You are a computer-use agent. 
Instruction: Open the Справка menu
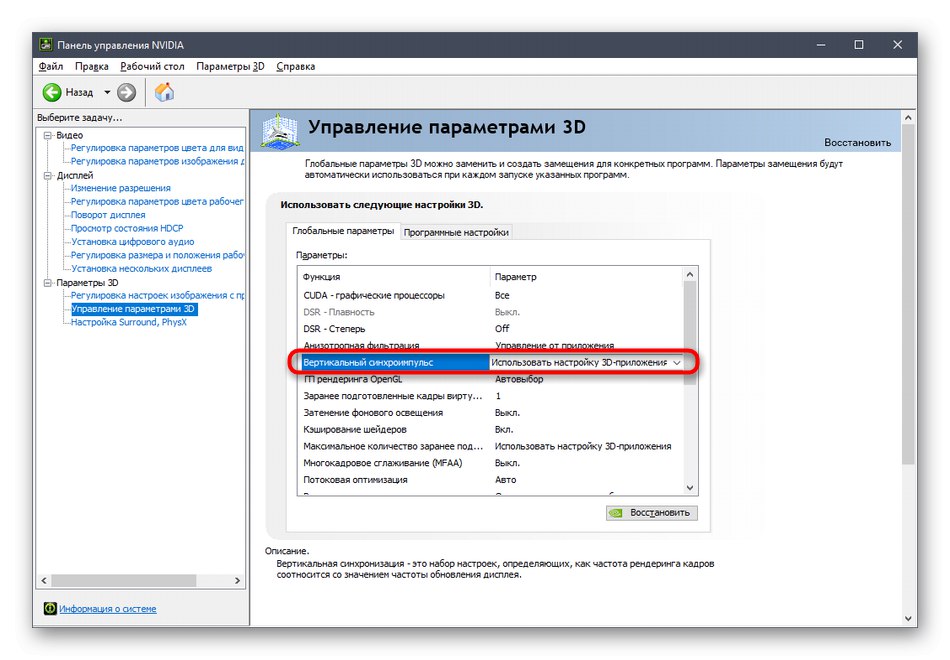(296, 66)
